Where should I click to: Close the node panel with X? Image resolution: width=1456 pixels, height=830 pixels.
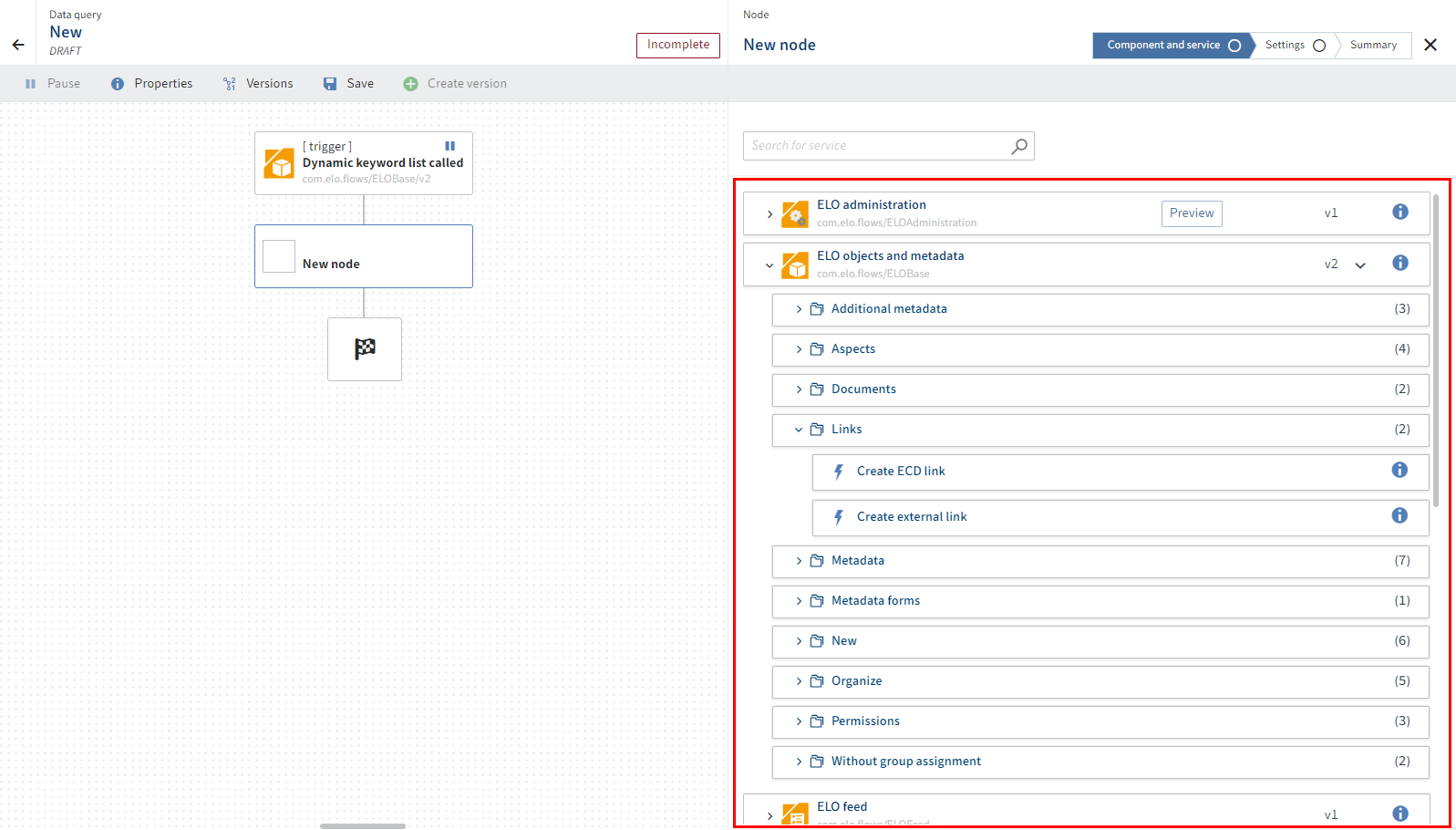tap(1430, 45)
